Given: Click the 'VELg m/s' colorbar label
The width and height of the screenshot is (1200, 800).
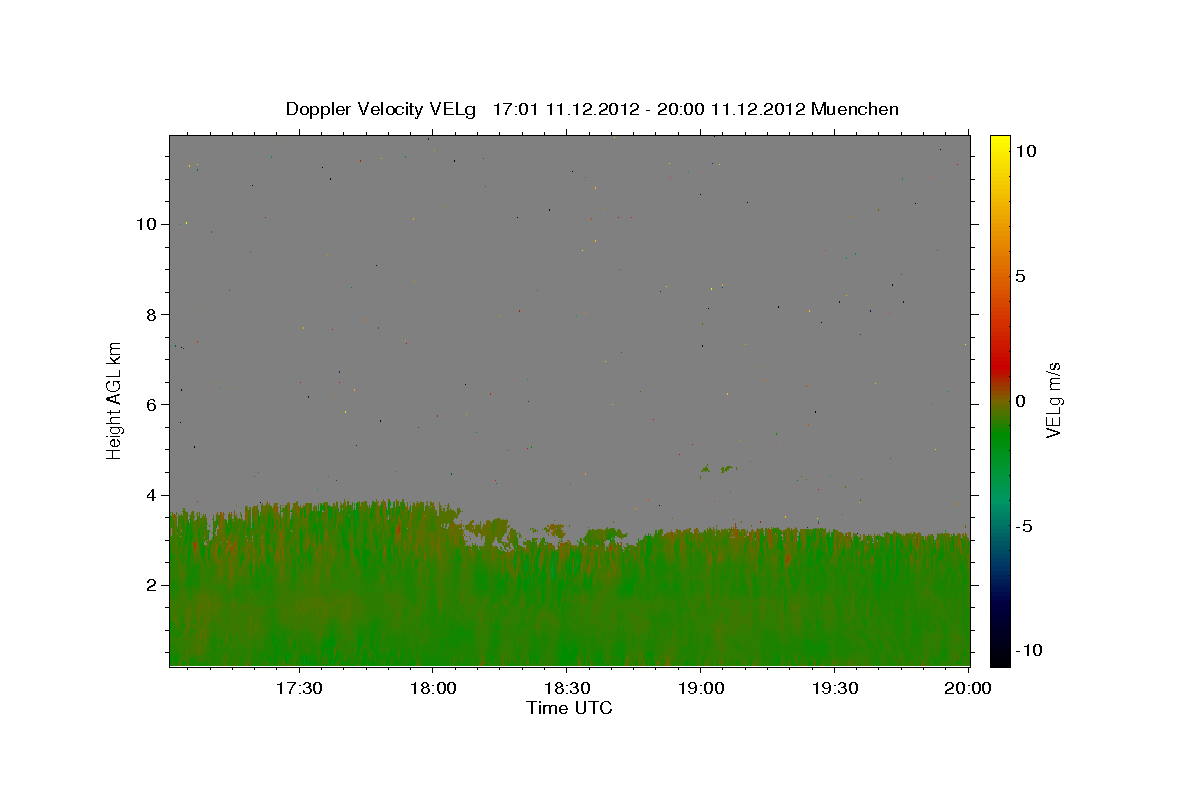Looking at the screenshot, I should (1053, 401).
